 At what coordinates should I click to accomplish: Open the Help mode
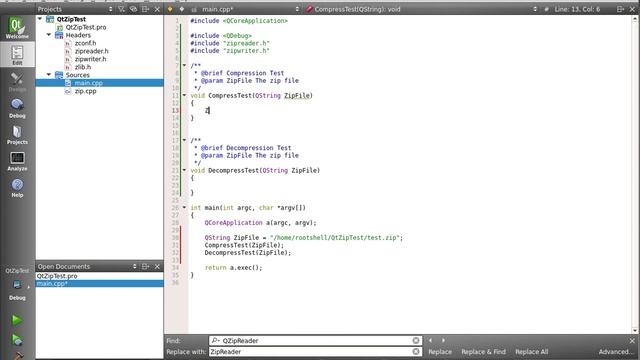click(17, 188)
